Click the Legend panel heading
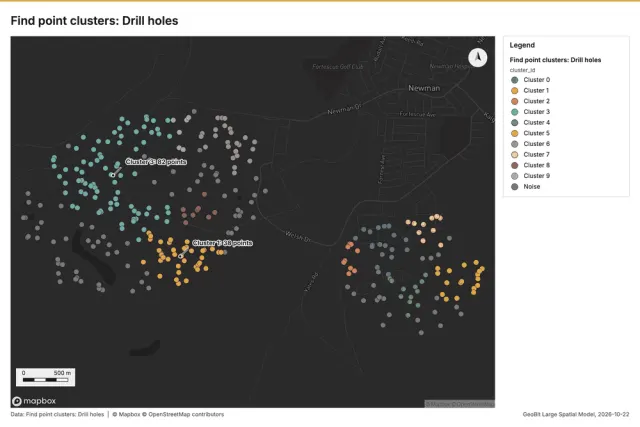The width and height of the screenshot is (640, 427). [x=522, y=45]
